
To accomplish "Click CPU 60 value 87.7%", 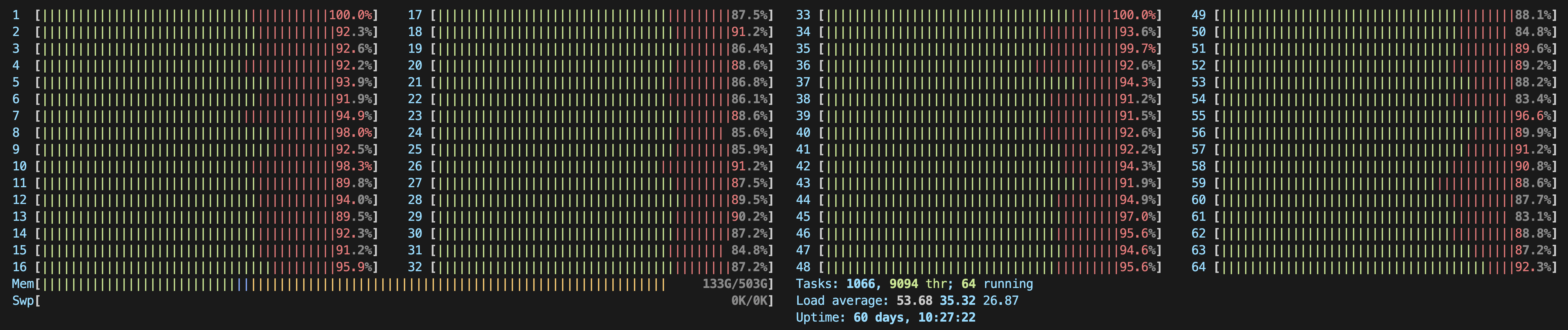I will (1533, 199).
